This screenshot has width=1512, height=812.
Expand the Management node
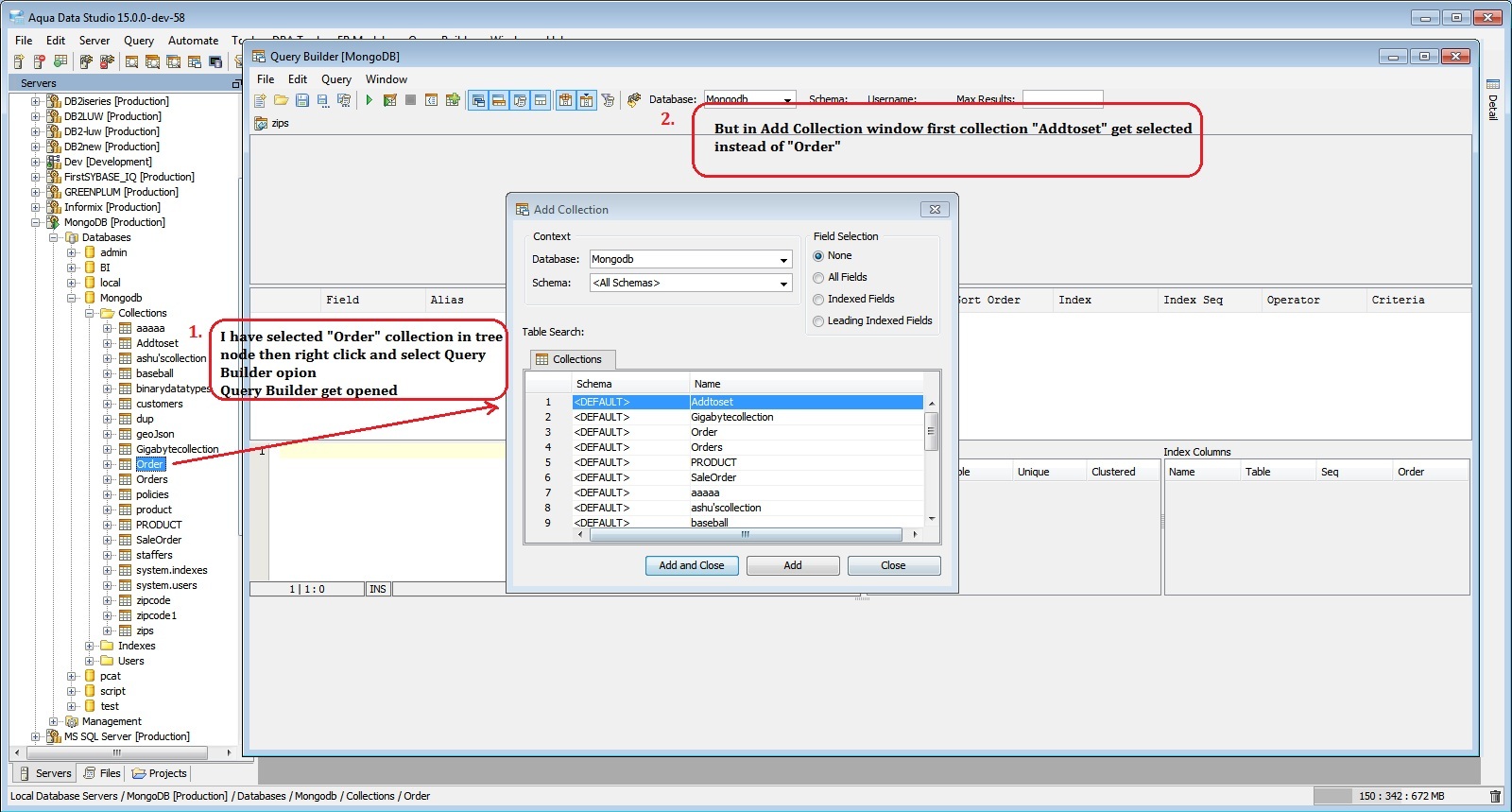pos(54,721)
